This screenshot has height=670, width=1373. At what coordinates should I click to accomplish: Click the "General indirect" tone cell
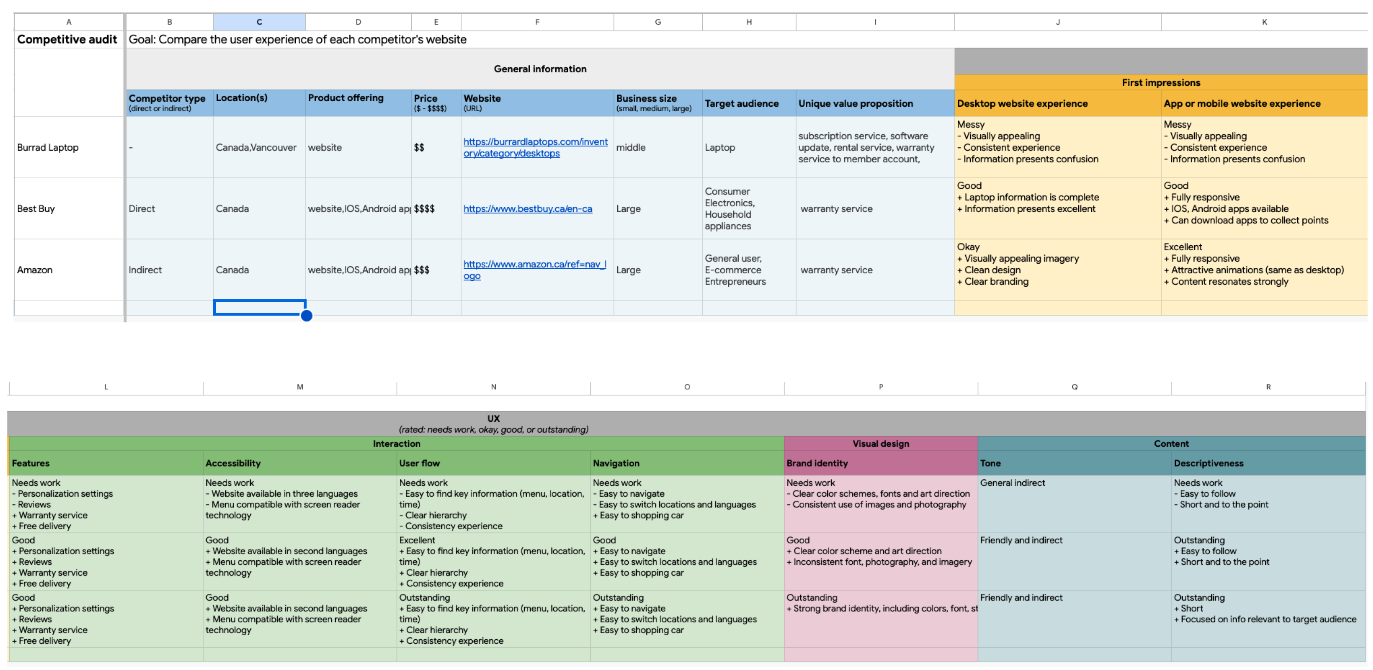[x=1075, y=504]
